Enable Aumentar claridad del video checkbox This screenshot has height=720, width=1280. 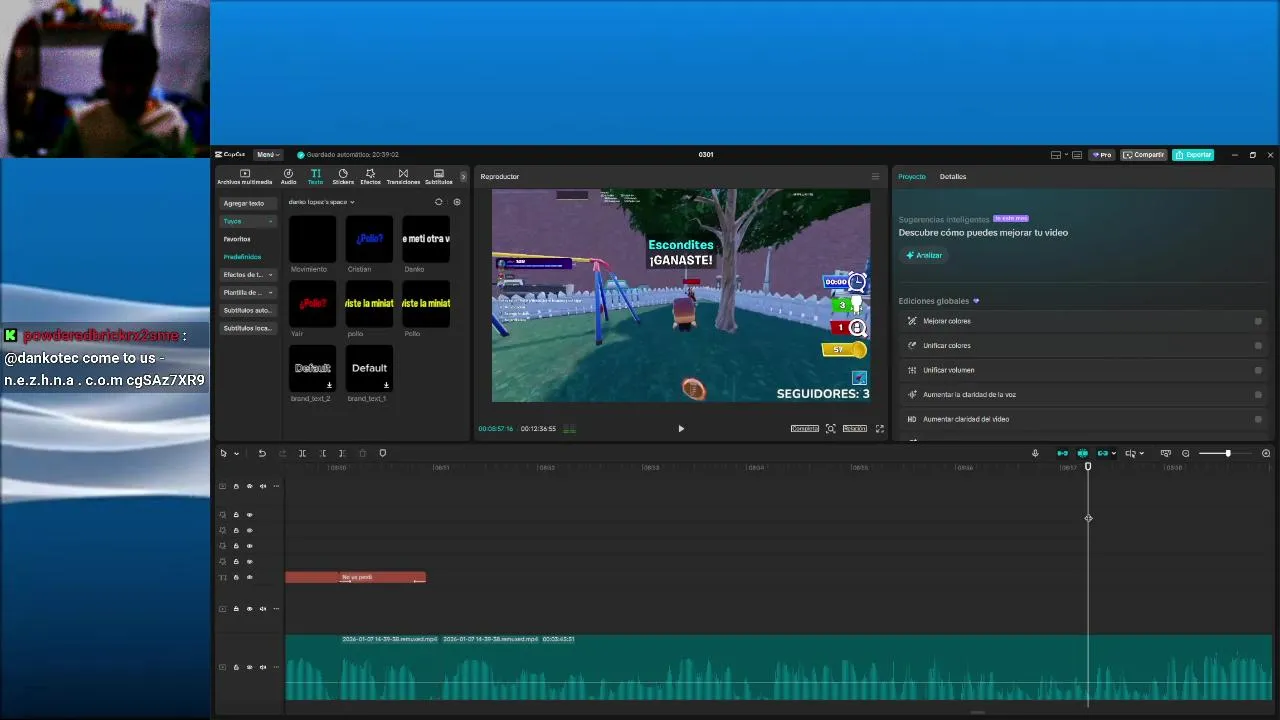(1258, 419)
